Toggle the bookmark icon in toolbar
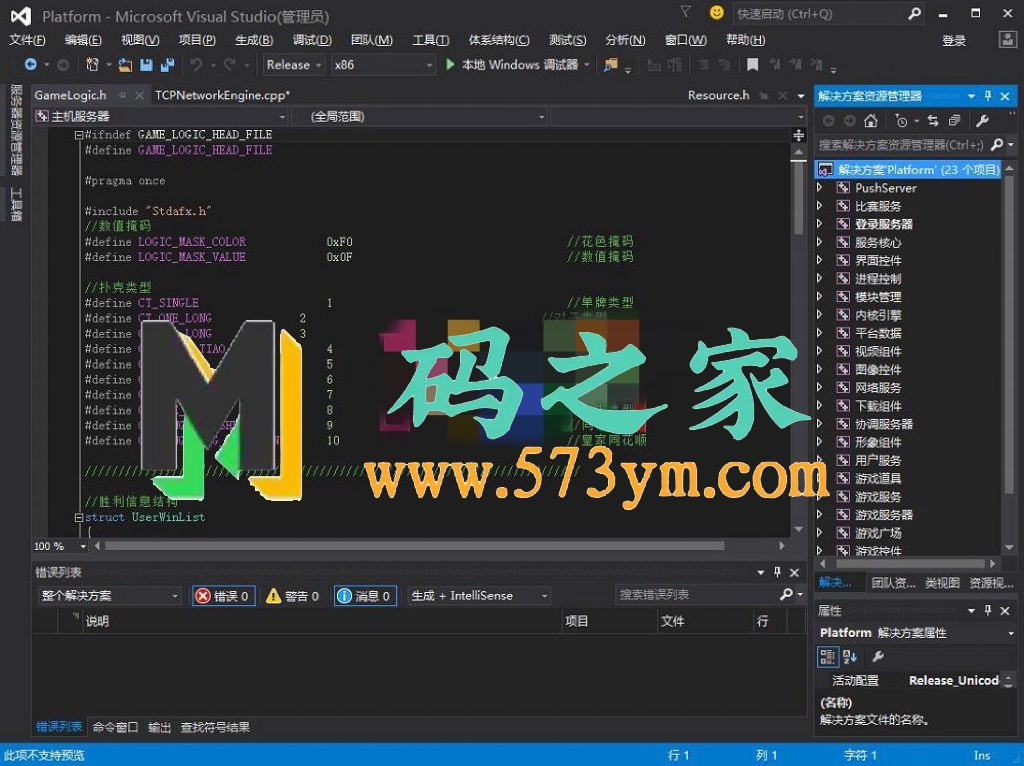The image size is (1024, 766). (752, 65)
